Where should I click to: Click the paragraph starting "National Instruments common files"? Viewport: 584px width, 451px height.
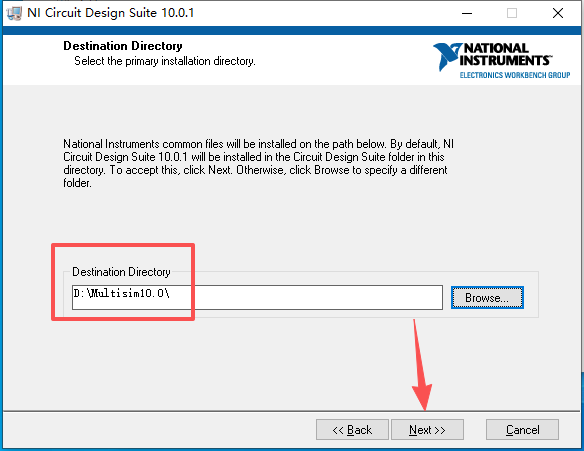[x=258, y=163]
